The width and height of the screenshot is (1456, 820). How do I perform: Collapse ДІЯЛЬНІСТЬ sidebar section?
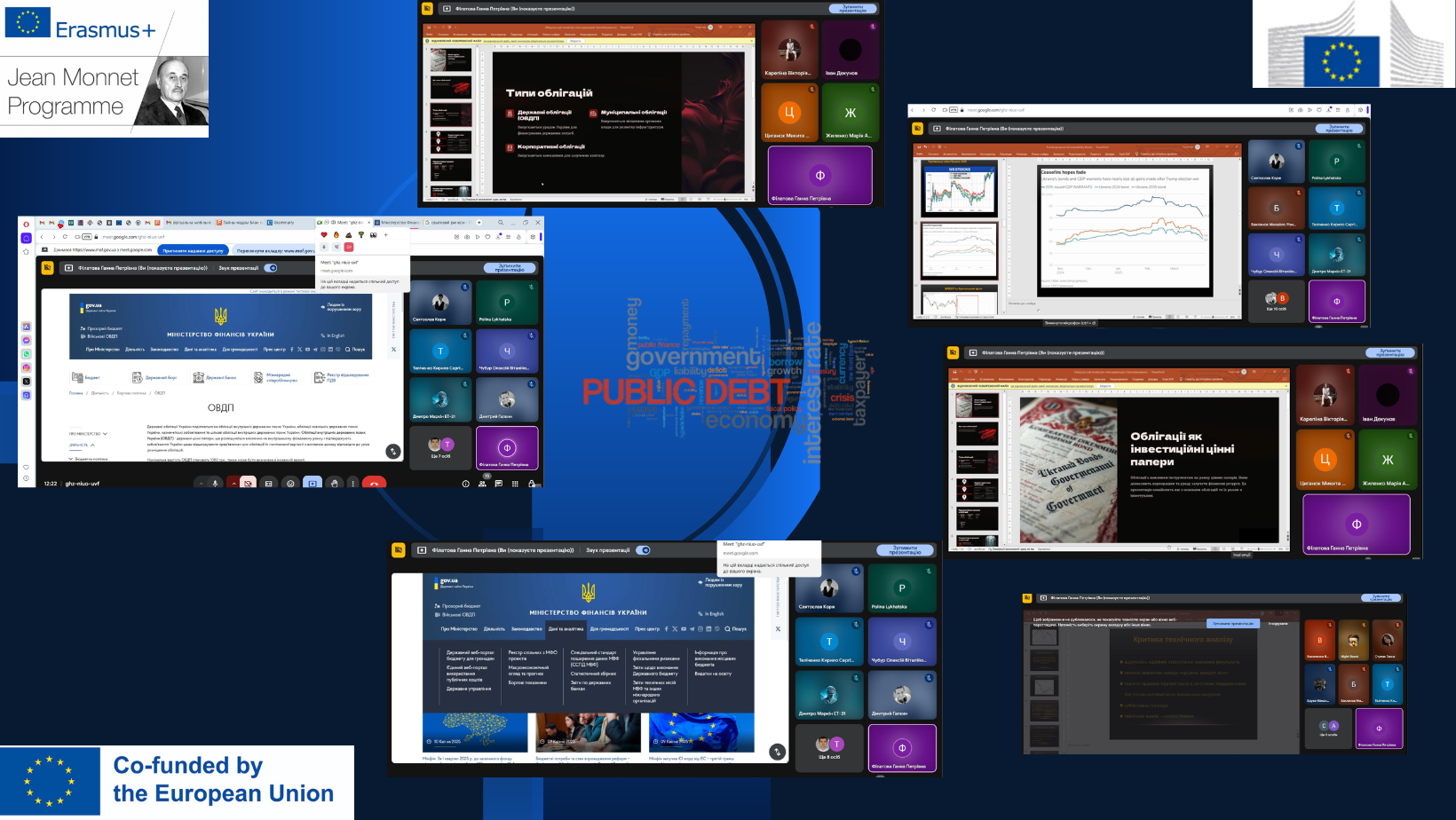[x=82, y=445]
